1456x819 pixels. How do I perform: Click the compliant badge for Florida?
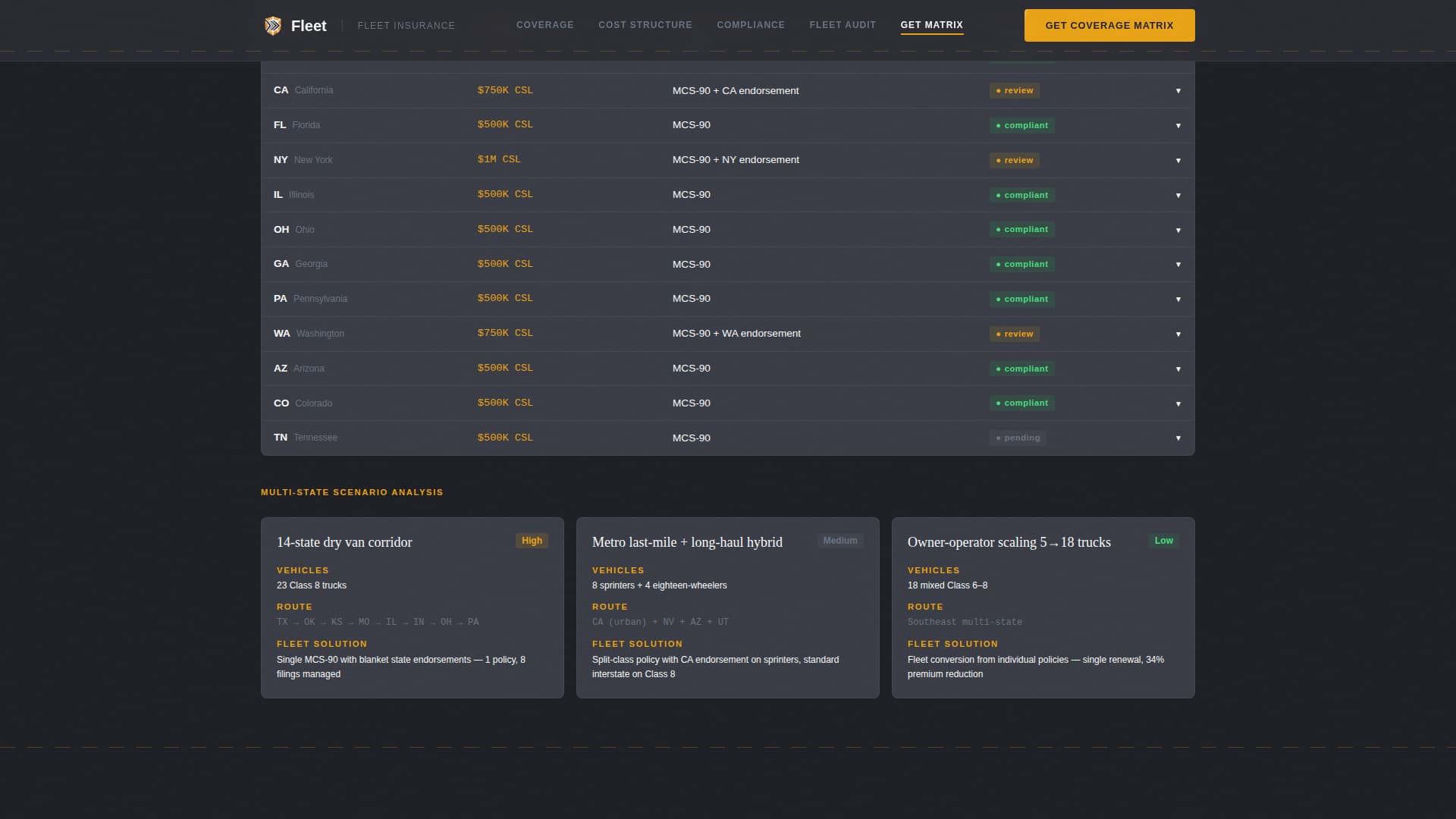click(x=1021, y=125)
